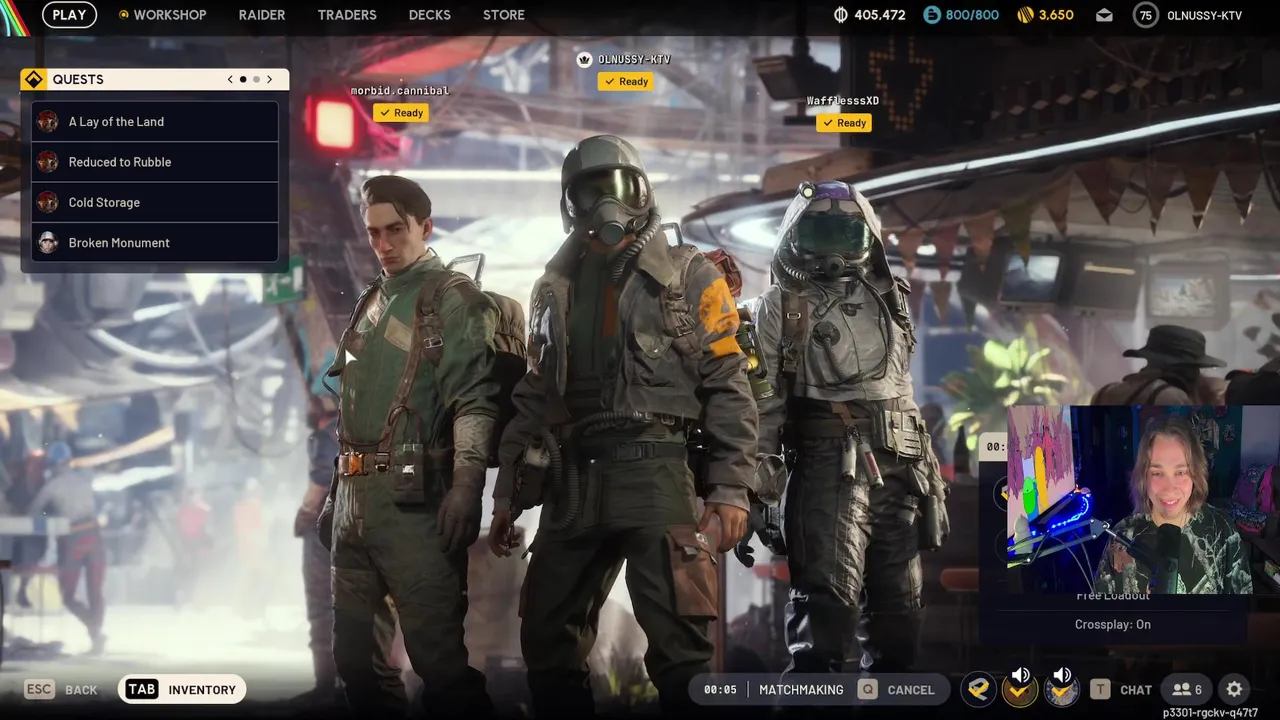This screenshot has height=720, width=1280.
Task: Open the Chat button
Action: tap(1121, 689)
